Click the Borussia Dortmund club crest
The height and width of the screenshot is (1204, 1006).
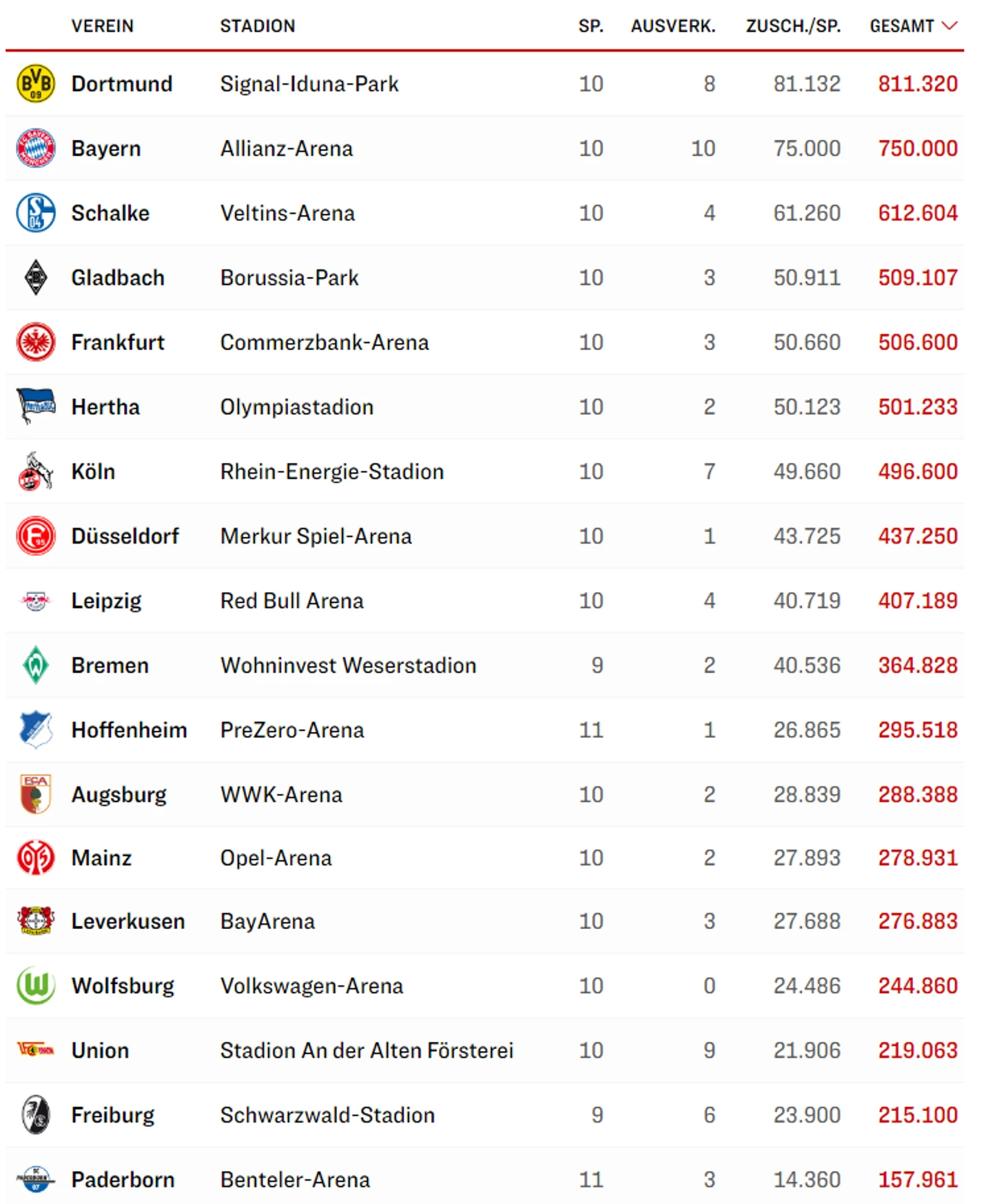36,83
